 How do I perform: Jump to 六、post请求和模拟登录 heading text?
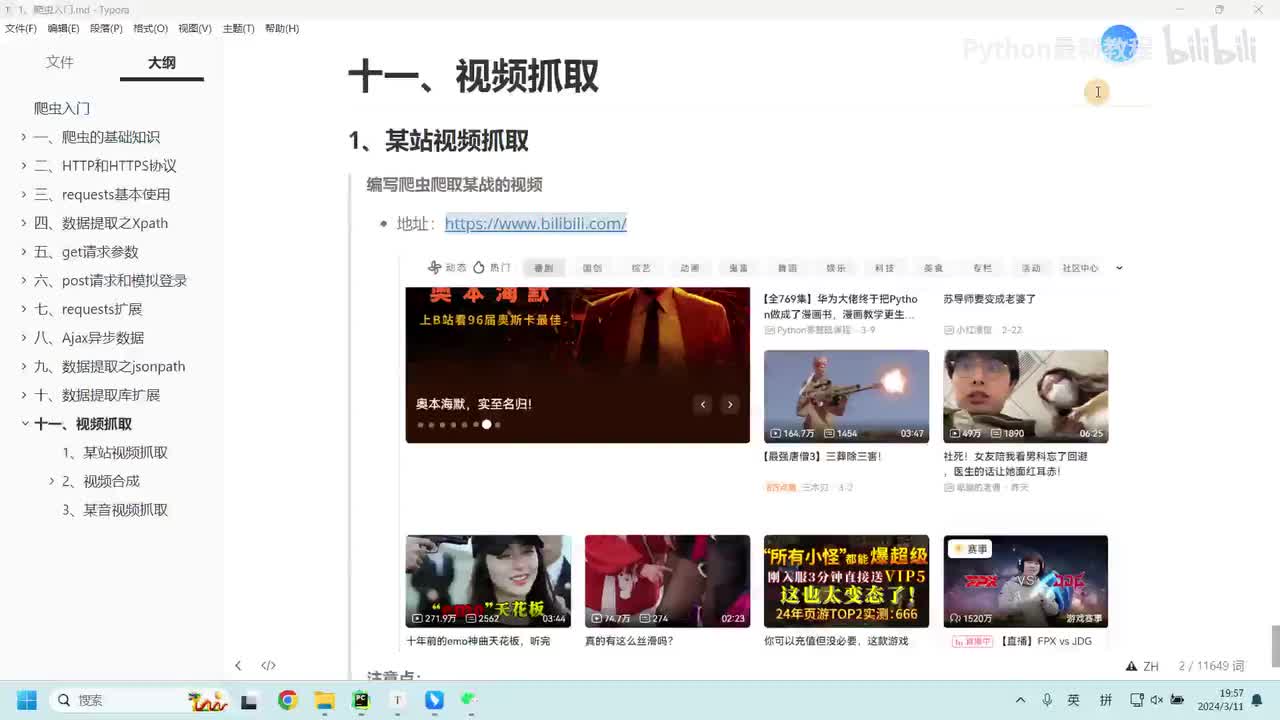point(110,280)
